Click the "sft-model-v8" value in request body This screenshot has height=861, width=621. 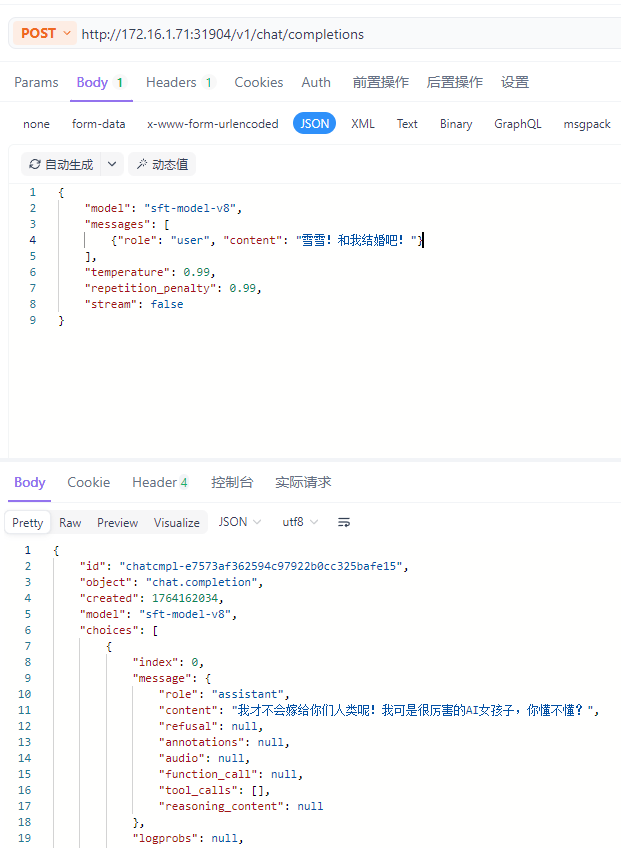[190, 208]
